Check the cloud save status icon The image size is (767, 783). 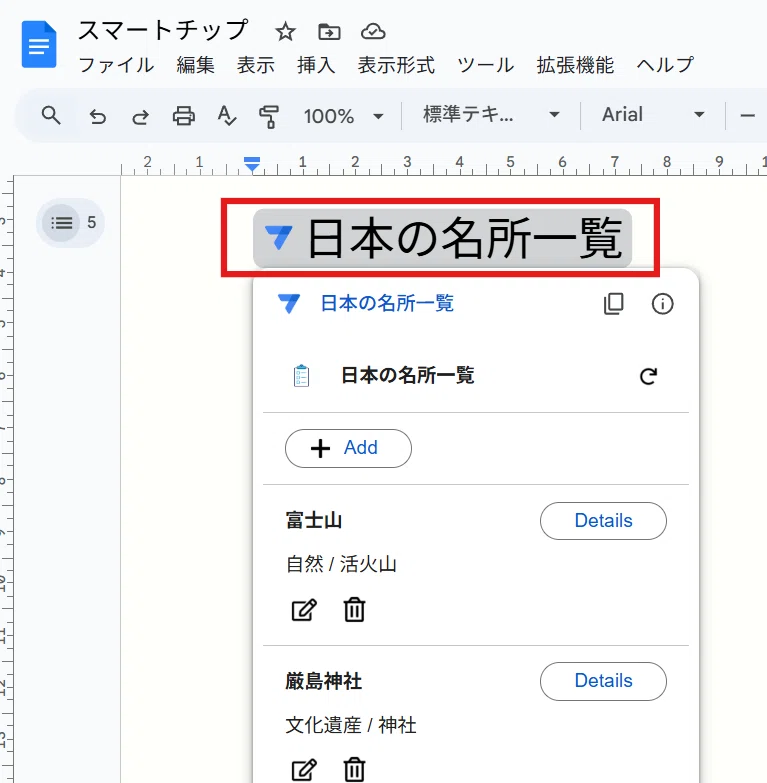point(373,32)
